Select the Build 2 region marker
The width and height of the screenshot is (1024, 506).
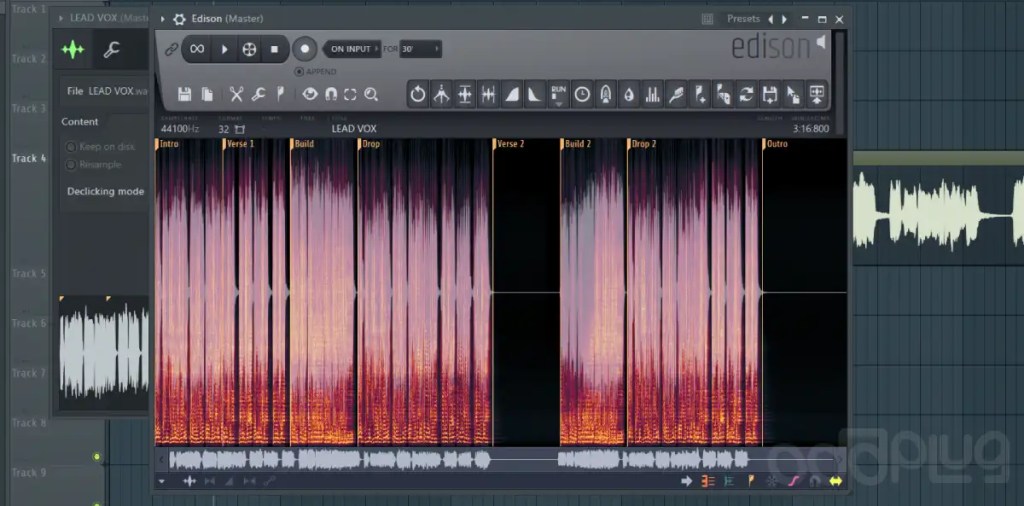(575, 144)
